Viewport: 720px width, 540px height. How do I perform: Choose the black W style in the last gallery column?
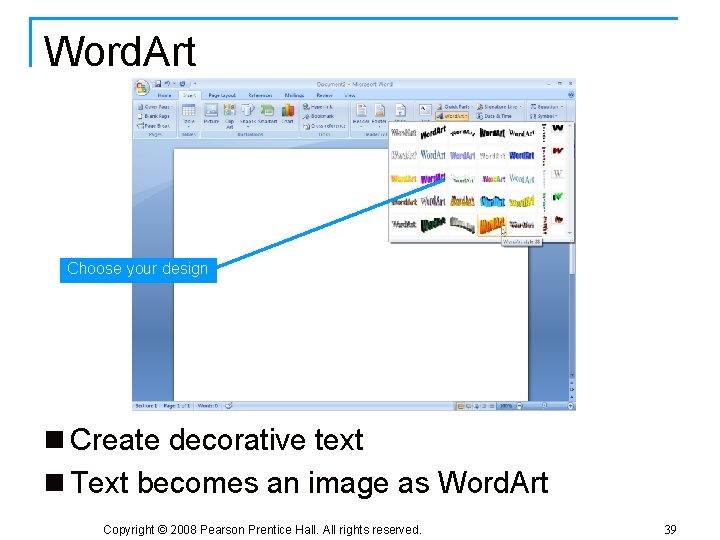[557, 128]
